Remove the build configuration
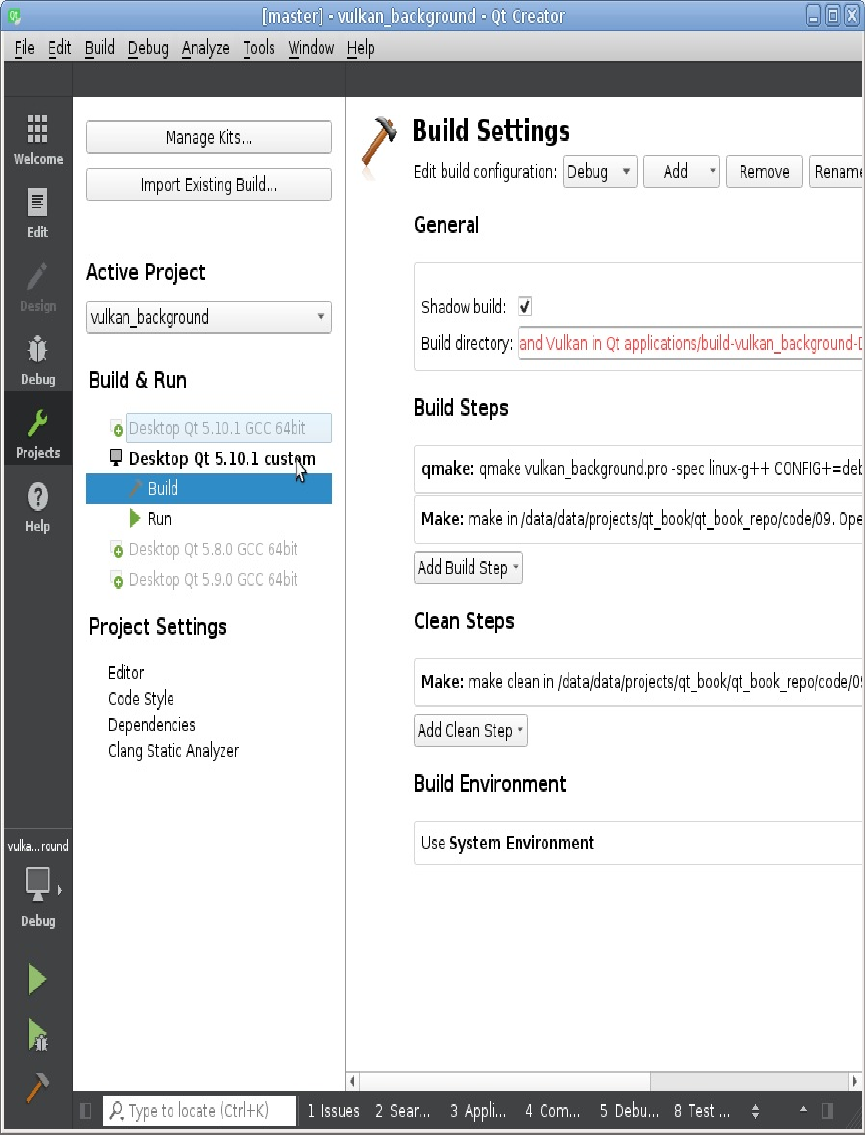This screenshot has height=1135, width=865. click(x=764, y=172)
